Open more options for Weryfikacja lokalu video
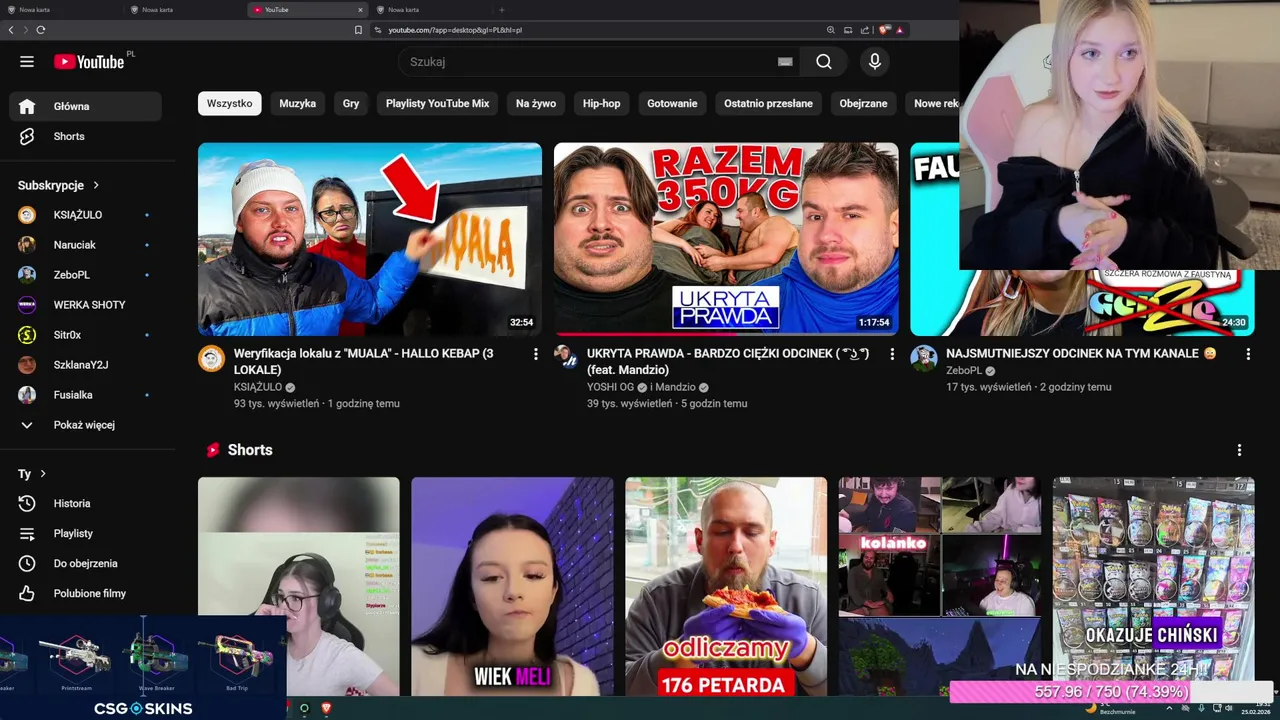The image size is (1280, 720). point(535,354)
